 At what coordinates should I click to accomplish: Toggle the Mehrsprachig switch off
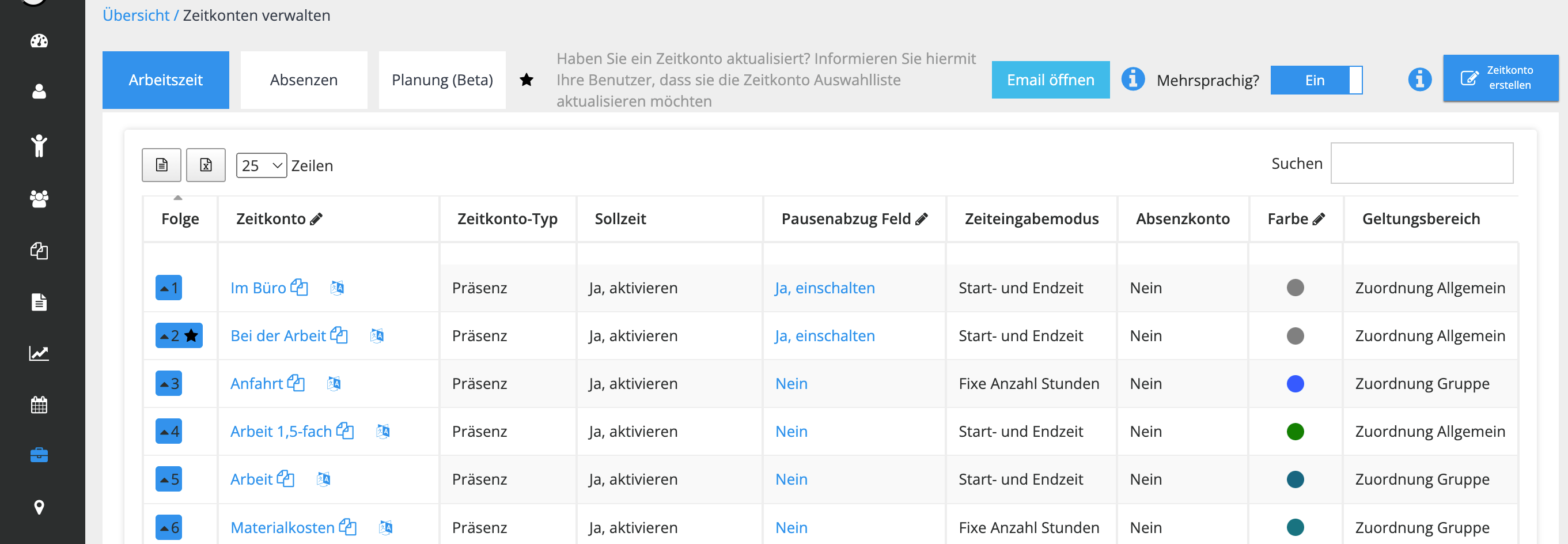point(1316,81)
